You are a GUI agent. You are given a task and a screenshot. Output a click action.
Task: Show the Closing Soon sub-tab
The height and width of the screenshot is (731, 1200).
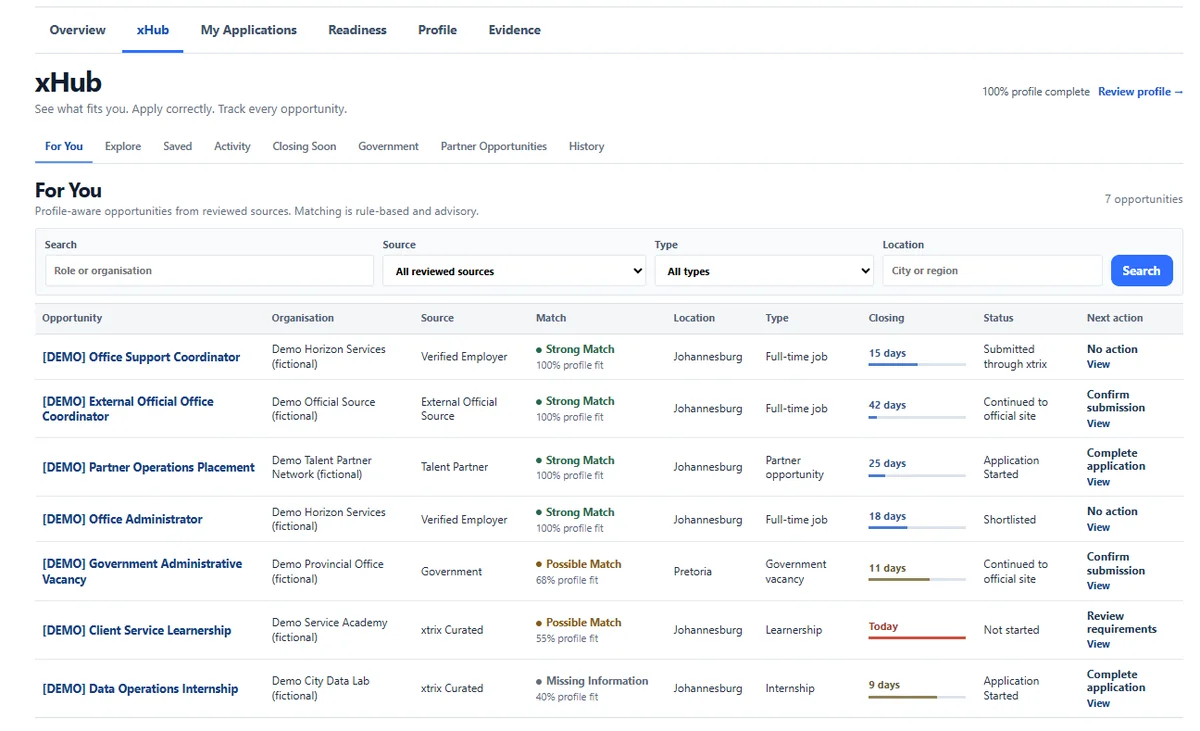pos(304,146)
